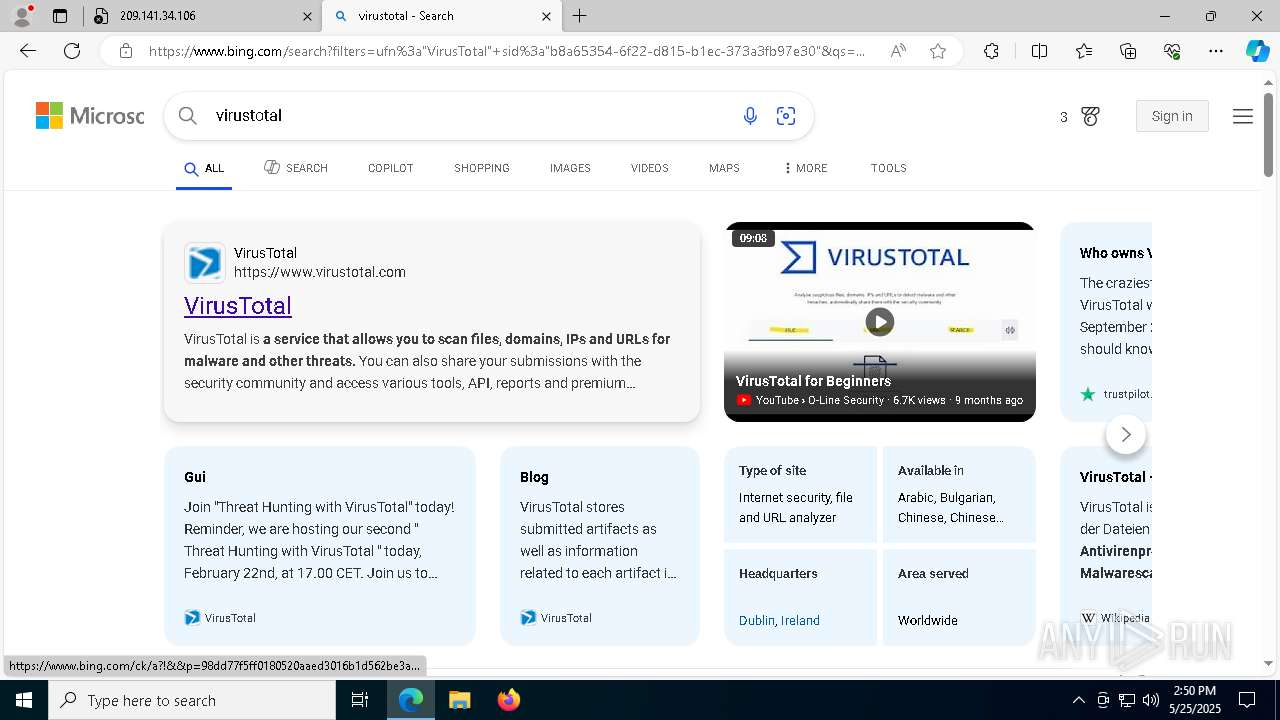
Task: Open the Bing hamburger menu
Action: [x=1243, y=117]
